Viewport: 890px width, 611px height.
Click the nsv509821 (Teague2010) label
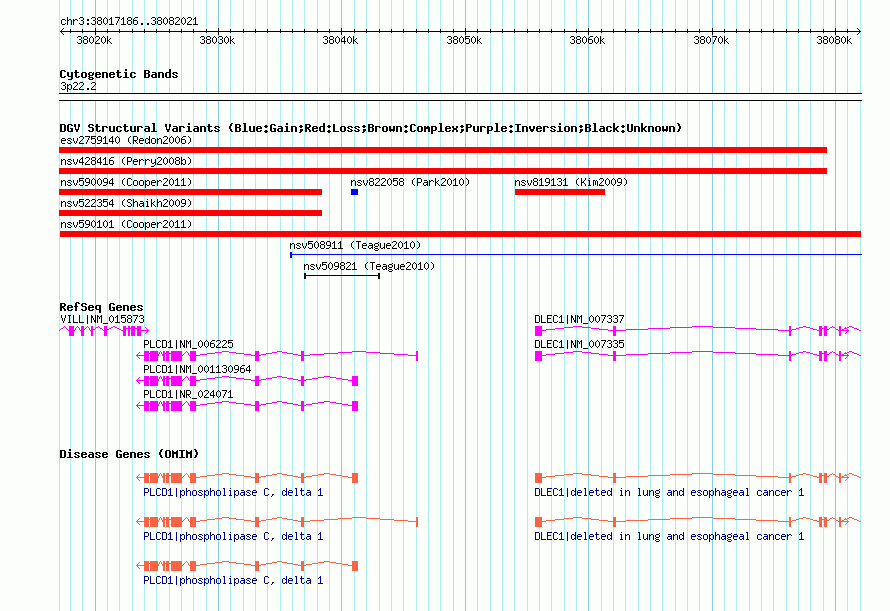369,266
